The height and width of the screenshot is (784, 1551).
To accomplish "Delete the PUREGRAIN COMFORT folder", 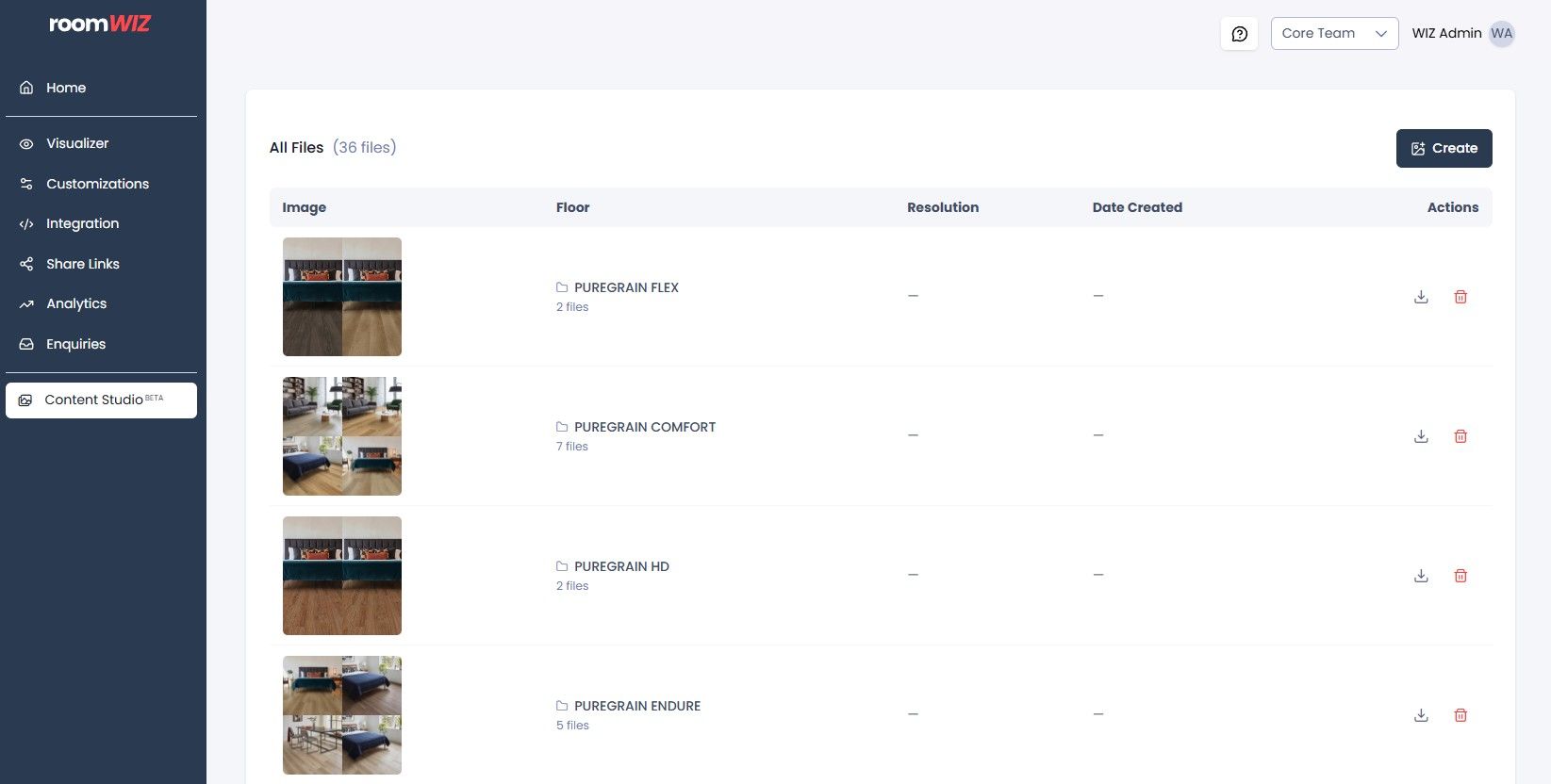I will 1460,436.
